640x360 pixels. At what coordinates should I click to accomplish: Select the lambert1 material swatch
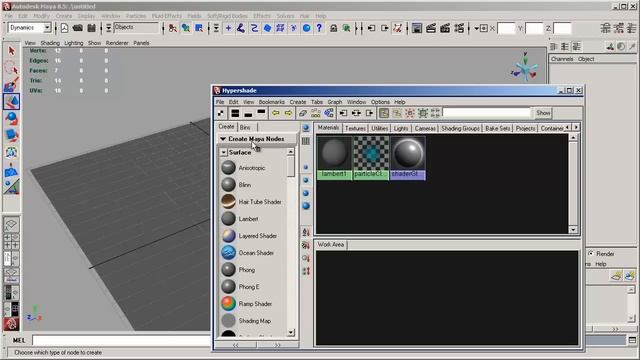click(x=334, y=158)
